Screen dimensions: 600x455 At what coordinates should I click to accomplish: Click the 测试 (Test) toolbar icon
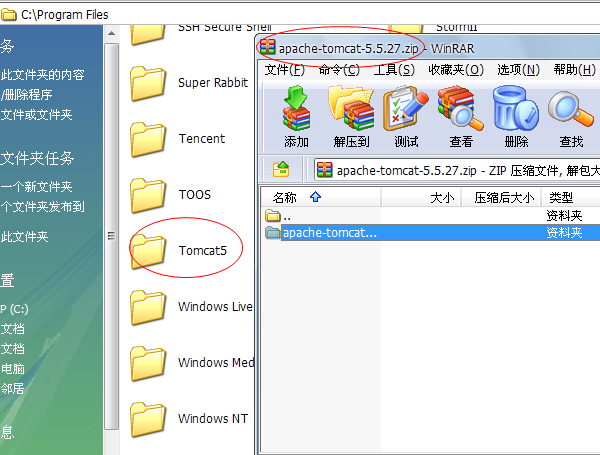click(406, 108)
